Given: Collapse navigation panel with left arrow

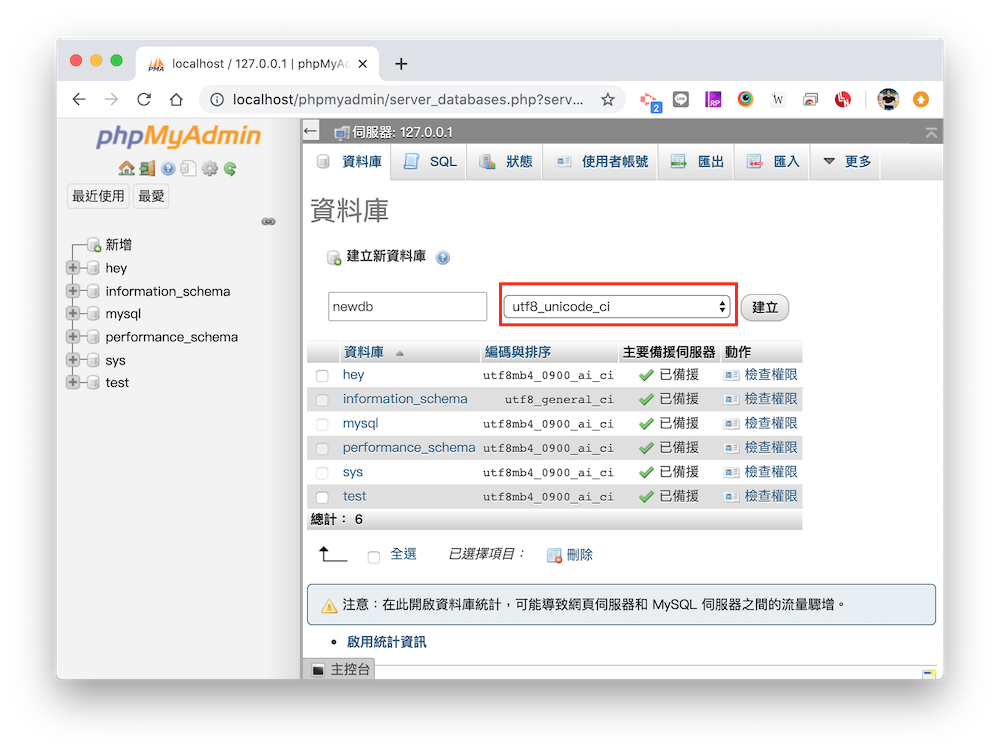Looking at the screenshot, I should click(311, 131).
